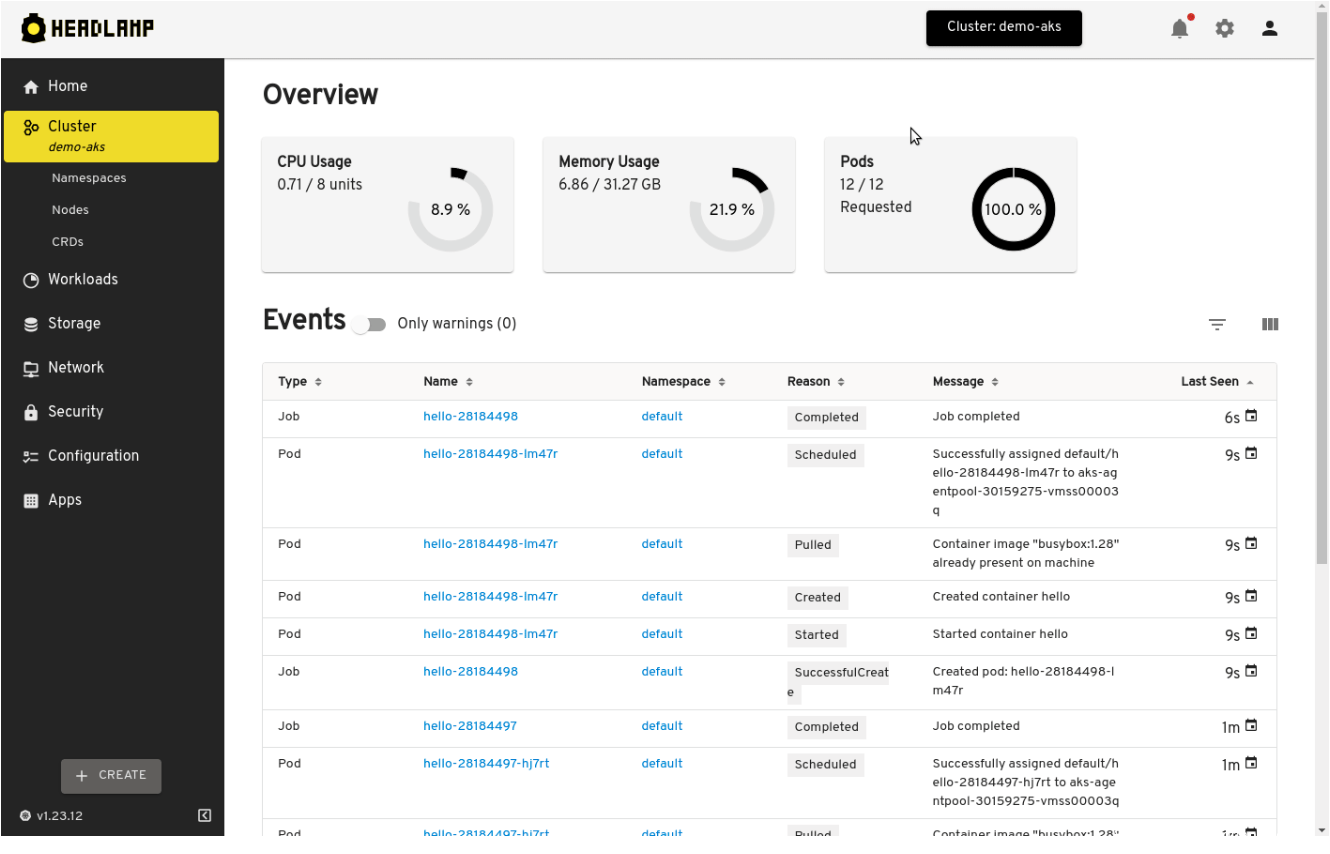The image size is (1330, 854).
Task: Click the Create button
Action: click(x=111, y=776)
